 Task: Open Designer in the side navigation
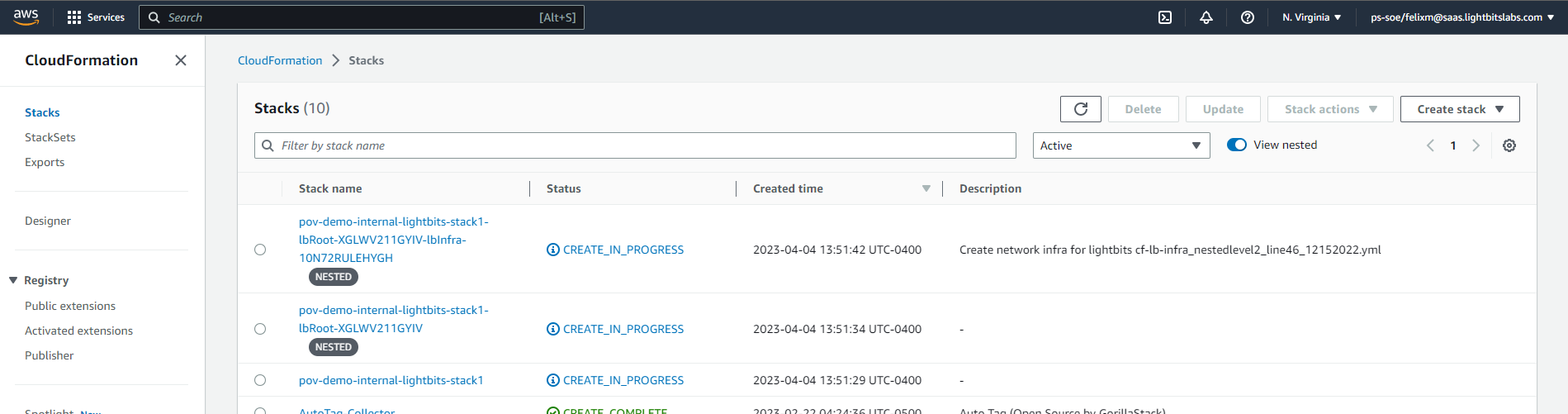click(x=48, y=221)
